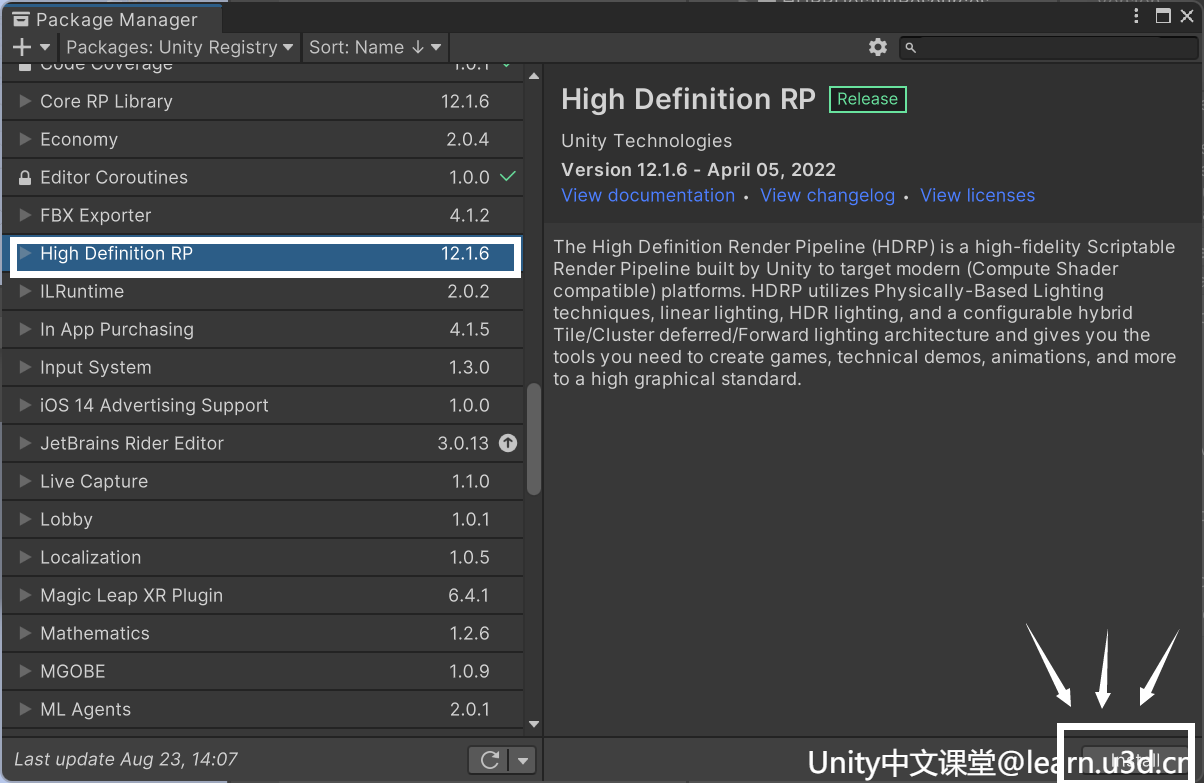Expand the In App Purchasing arrow
This screenshot has width=1204, height=783.
point(25,329)
